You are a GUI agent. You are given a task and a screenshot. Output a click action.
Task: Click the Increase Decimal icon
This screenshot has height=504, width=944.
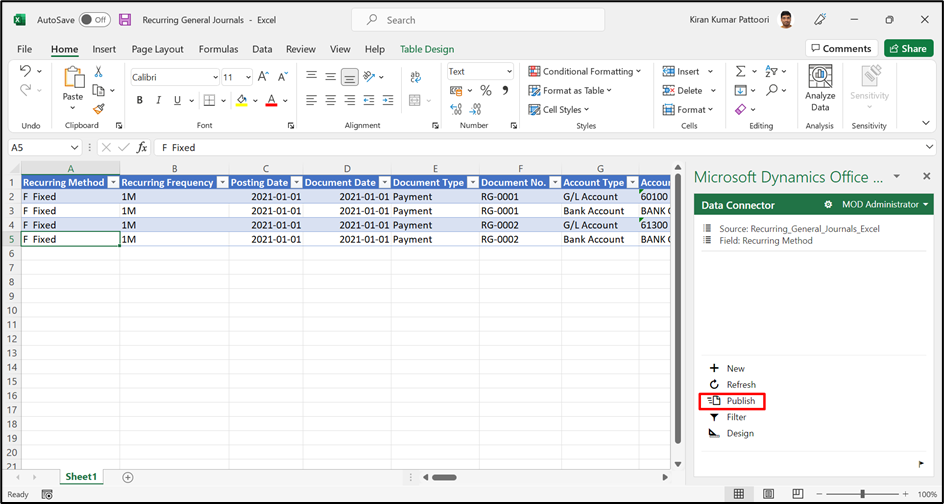(456, 110)
